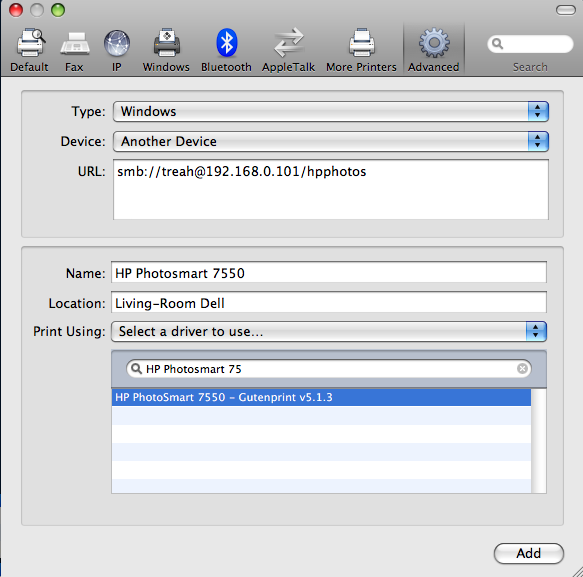583x577 pixels.
Task: Click the toolbar Search field
Action: coord(530,44)
